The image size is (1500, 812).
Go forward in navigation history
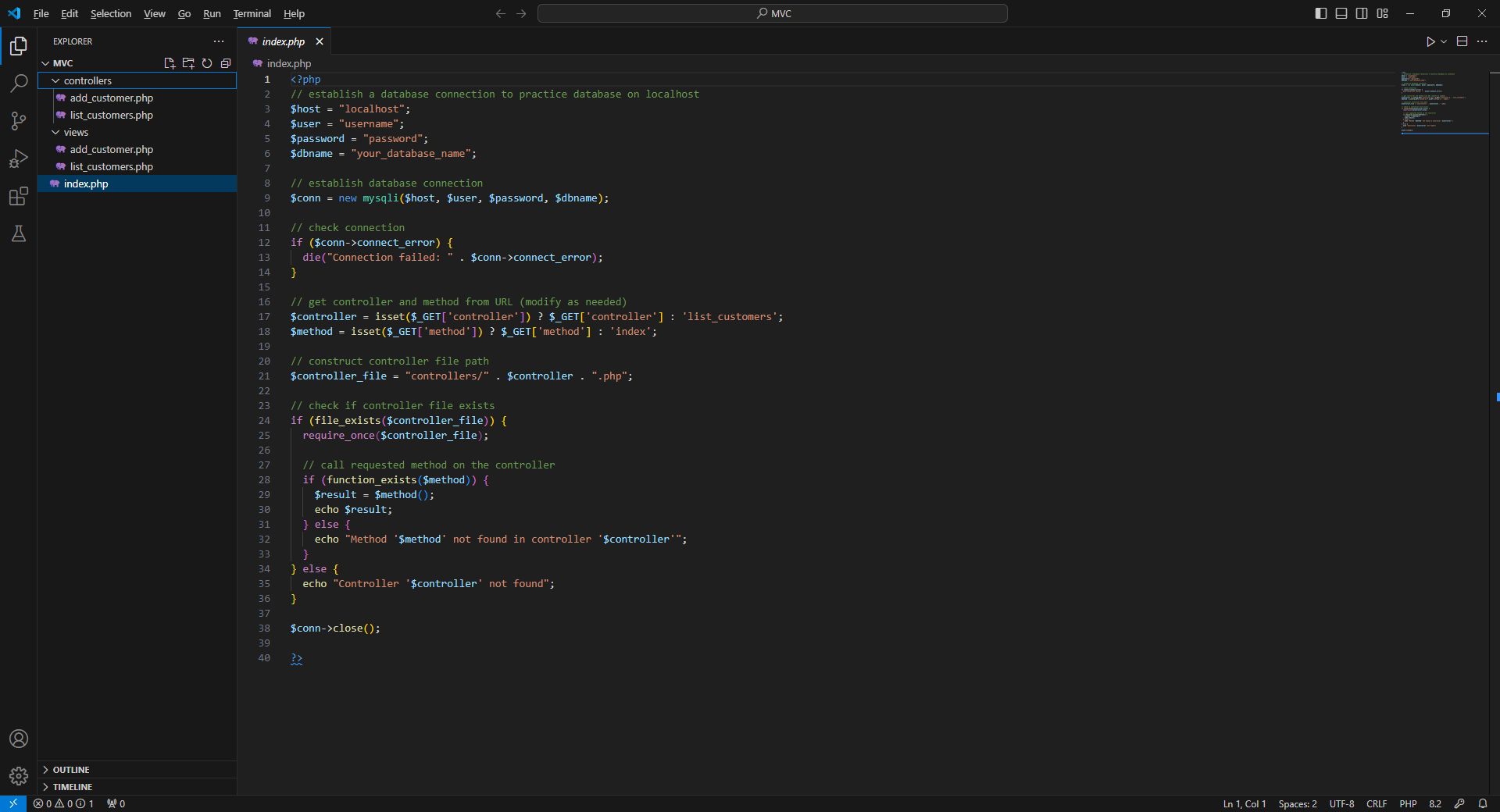pos(521,13)
